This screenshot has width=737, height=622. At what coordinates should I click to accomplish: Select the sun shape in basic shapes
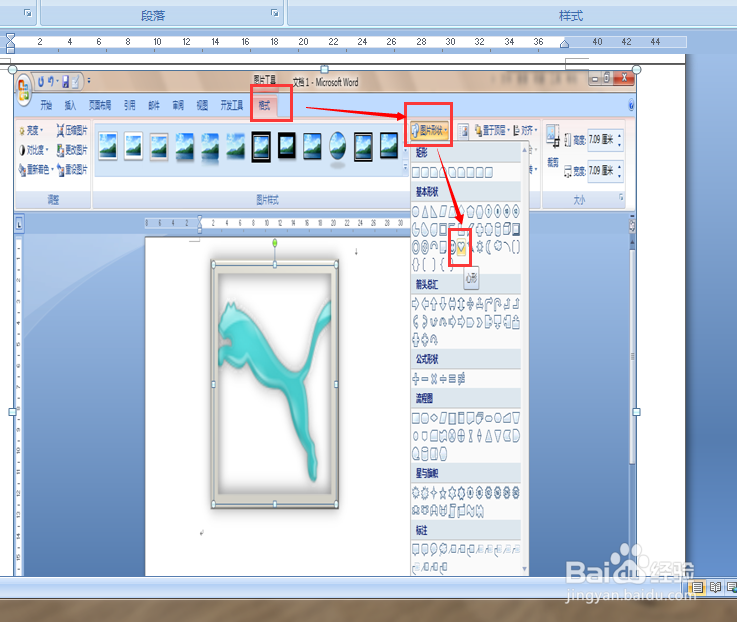479,247
